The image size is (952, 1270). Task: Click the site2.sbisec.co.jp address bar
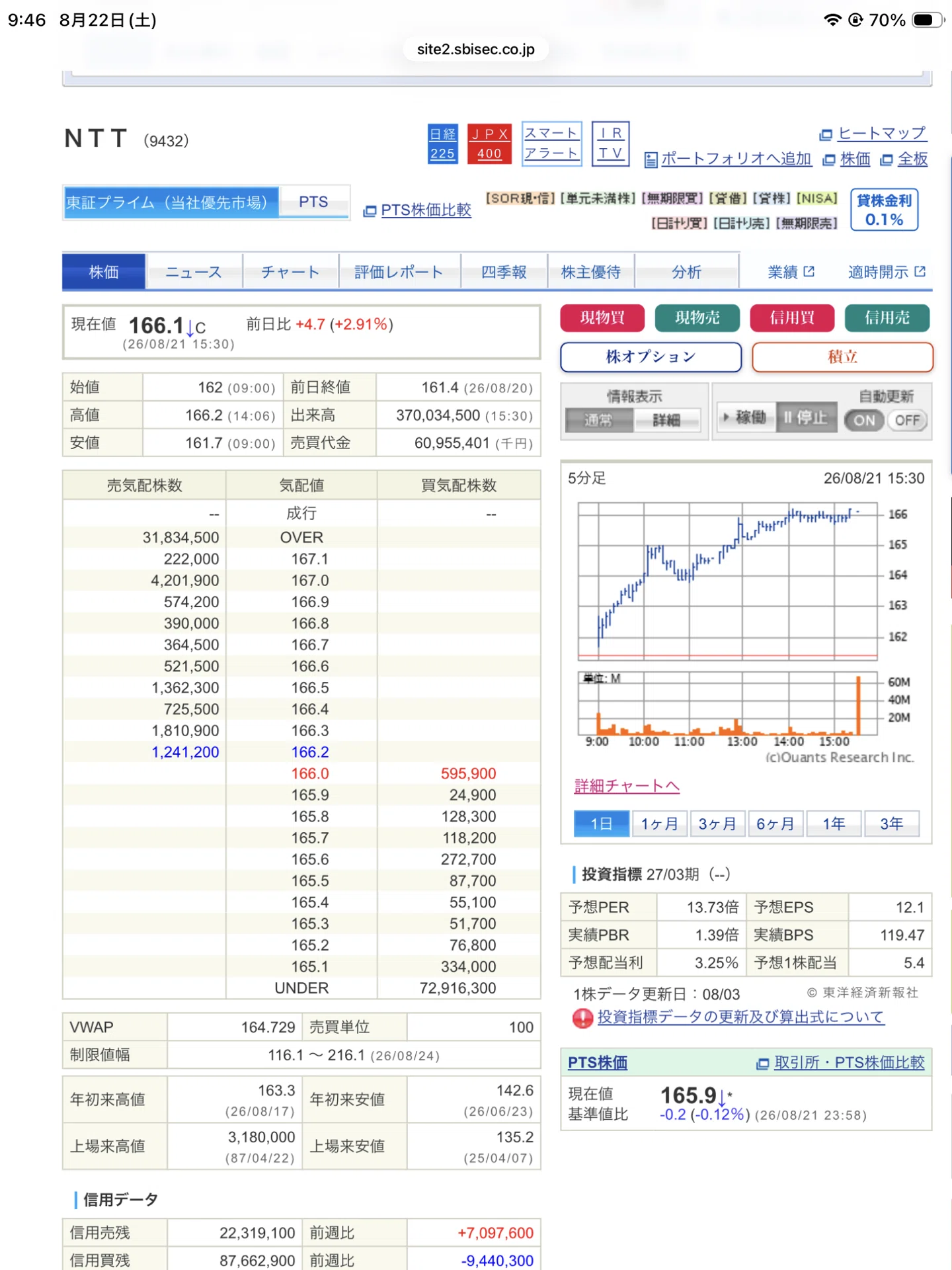pyautogui.click(x=476, y=49)
